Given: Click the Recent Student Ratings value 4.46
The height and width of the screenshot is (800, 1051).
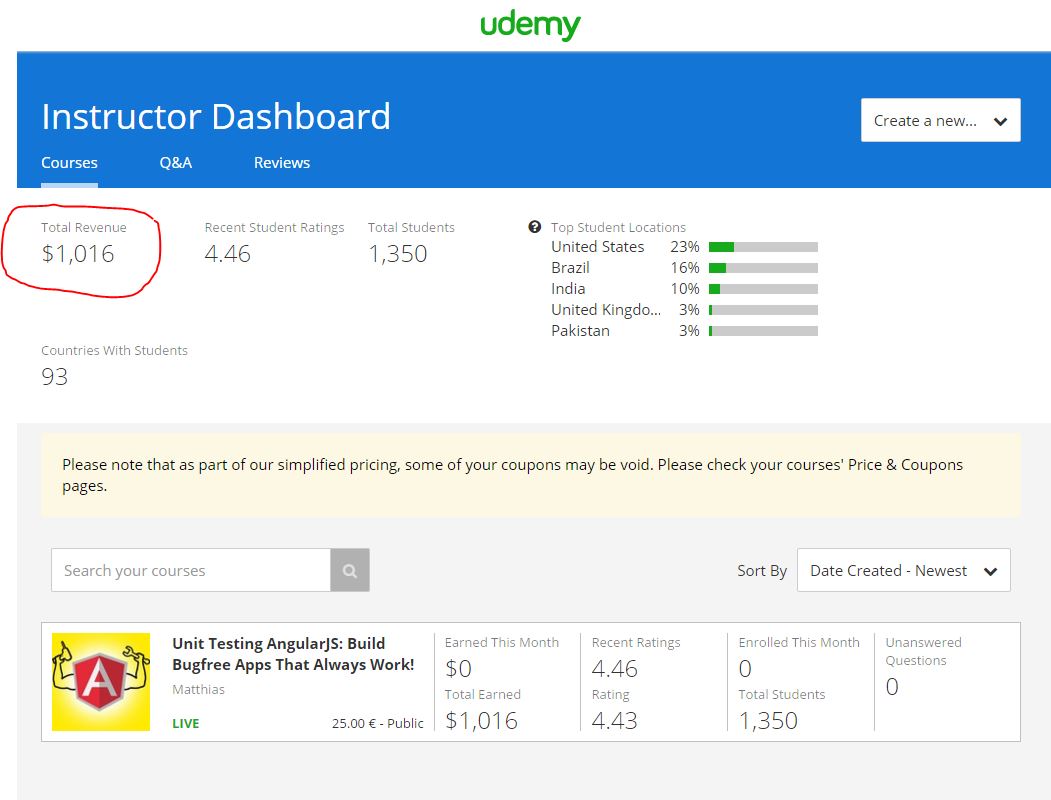Looking at the screenshot, I should coord(227,254).
